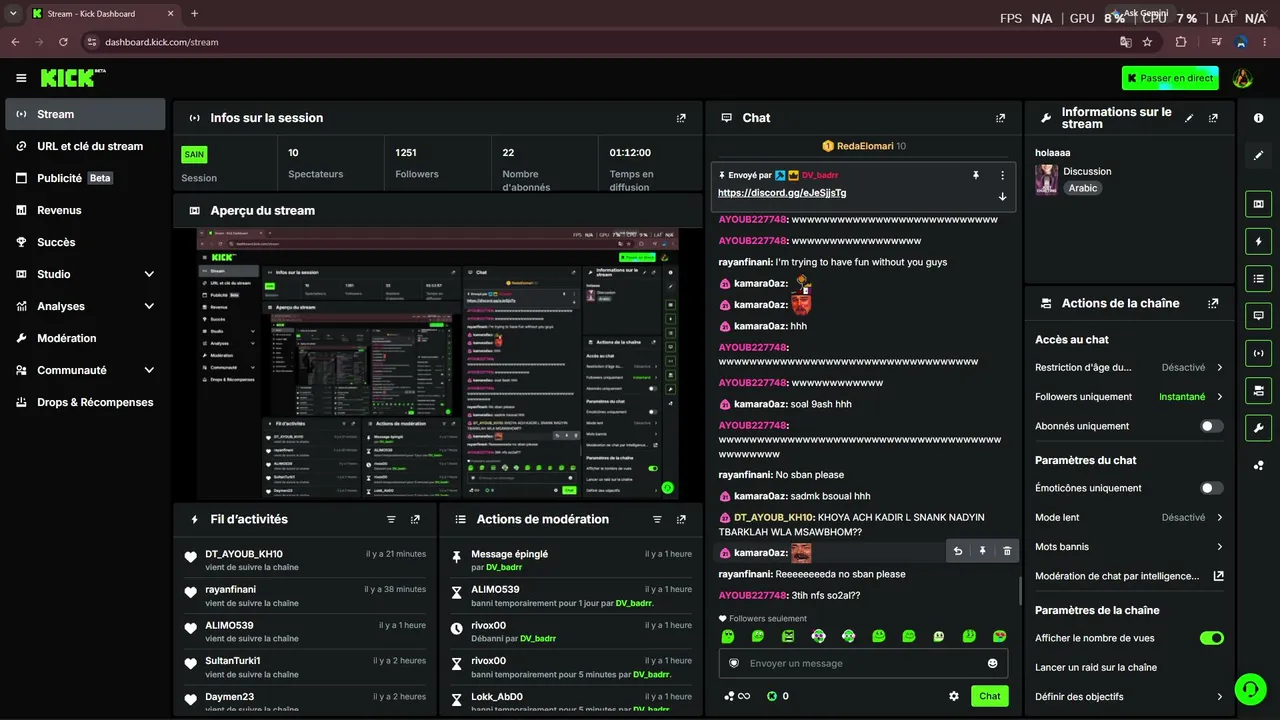Click Passer en direct button
Viewport: 1280px width, 720px height.
point(1170,78)
